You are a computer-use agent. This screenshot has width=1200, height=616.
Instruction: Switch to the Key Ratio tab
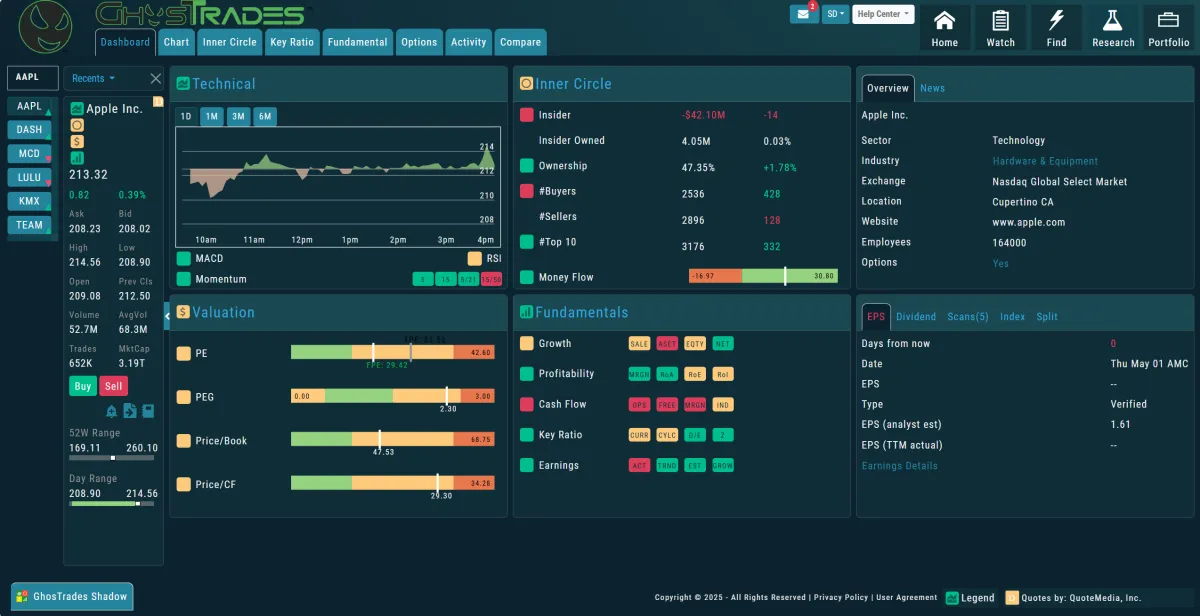[x=292, y=42]
